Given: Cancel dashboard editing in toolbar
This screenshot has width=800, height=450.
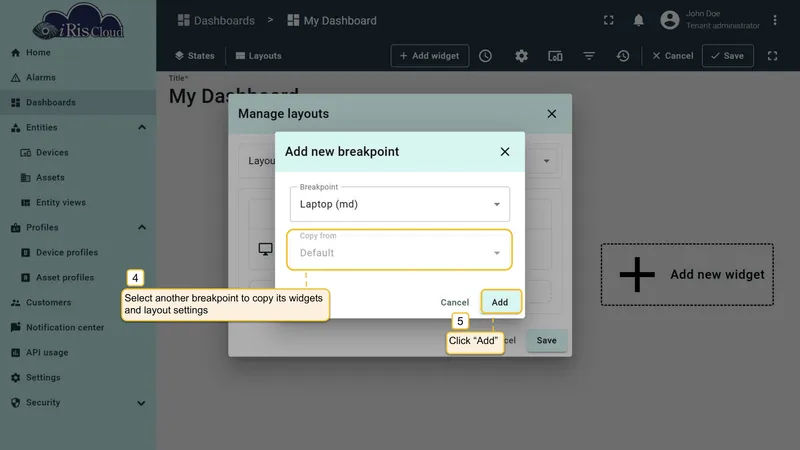Looking at the screenshot, I should (x=672, y=56).
